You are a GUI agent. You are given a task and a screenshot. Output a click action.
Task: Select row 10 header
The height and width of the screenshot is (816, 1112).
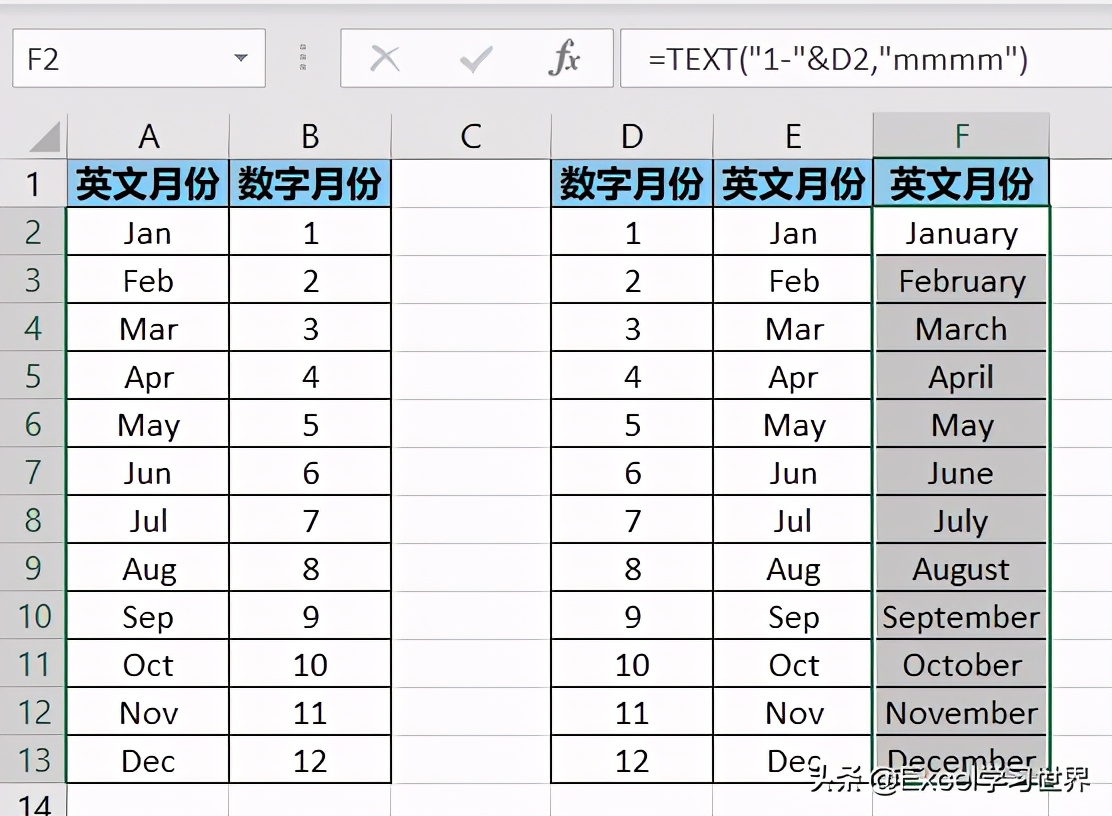click(x=33, y=615)
